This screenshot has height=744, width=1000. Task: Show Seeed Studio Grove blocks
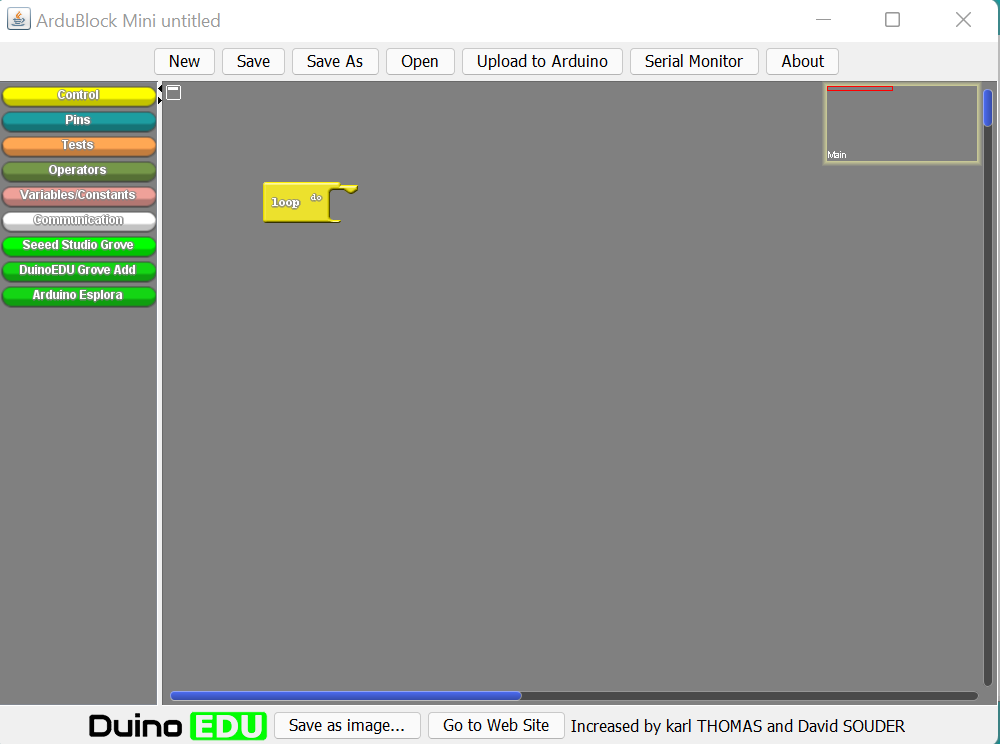(78, 246)
